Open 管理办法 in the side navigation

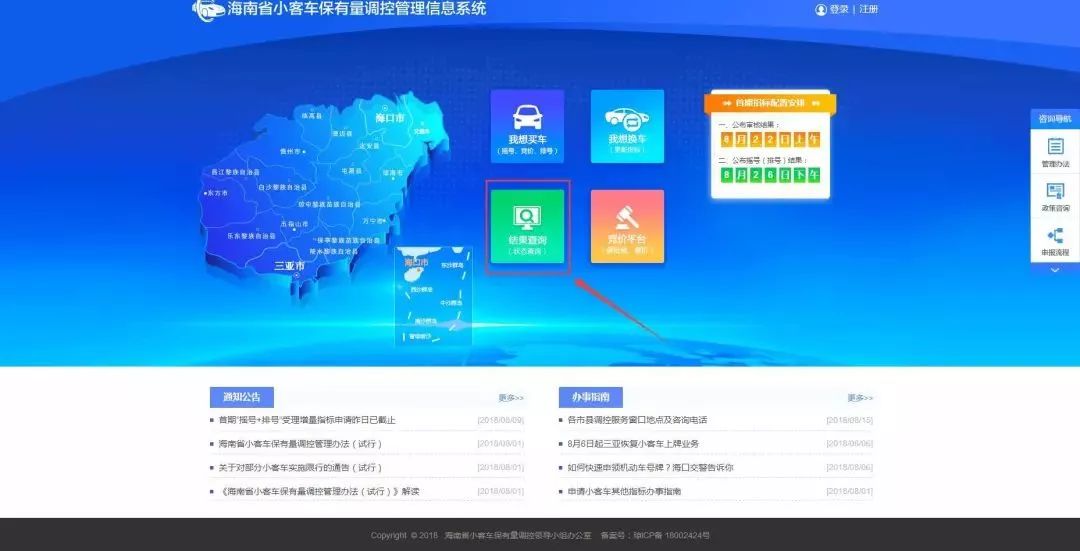pyautogui.click(x=1055, y=152)
